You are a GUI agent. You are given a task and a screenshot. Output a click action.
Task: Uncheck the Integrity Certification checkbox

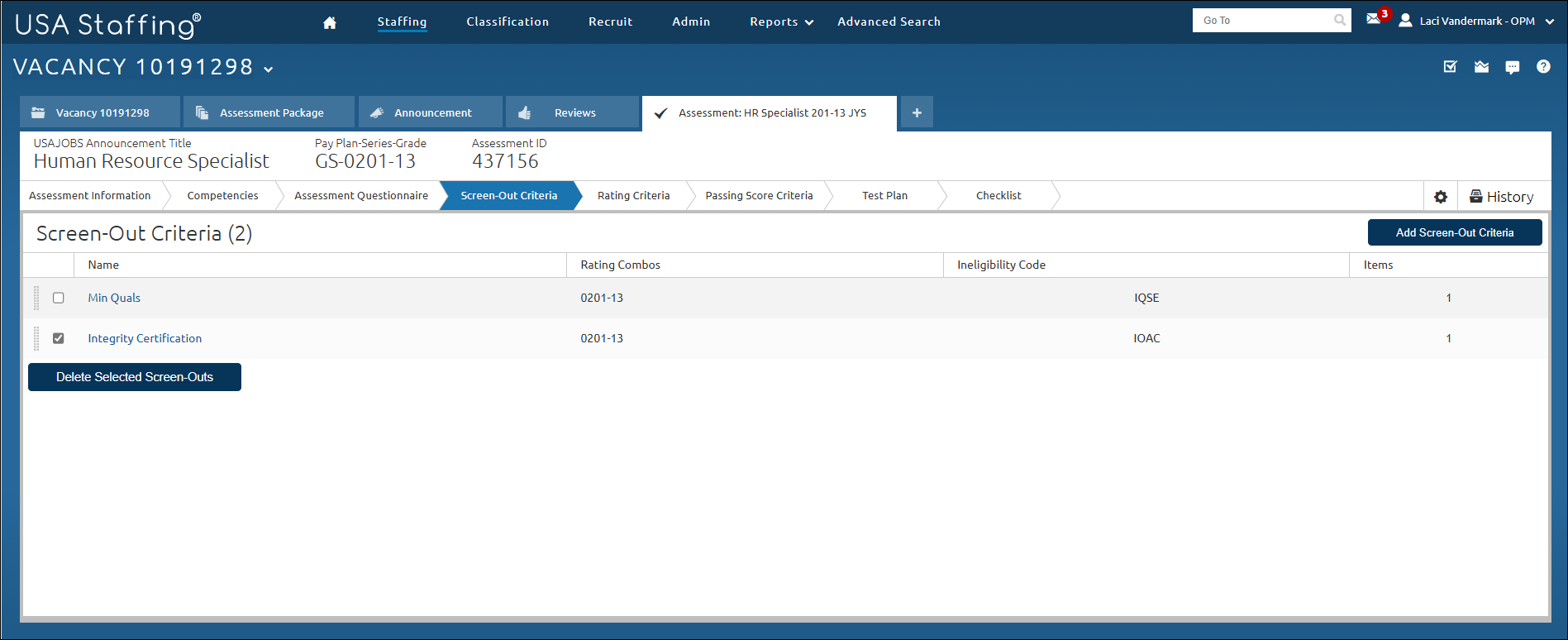(59, 338)
